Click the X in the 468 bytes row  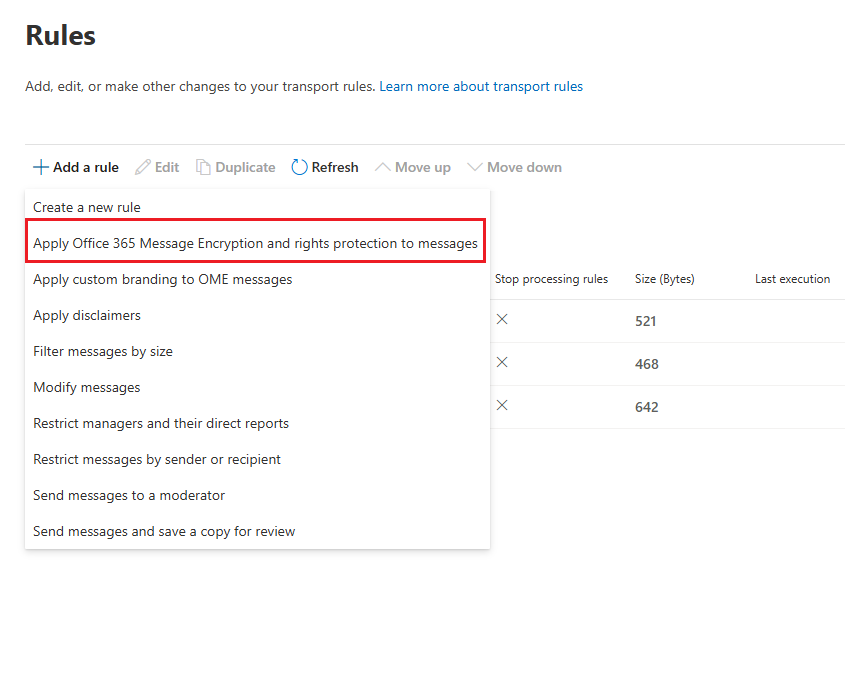[502, 362]
